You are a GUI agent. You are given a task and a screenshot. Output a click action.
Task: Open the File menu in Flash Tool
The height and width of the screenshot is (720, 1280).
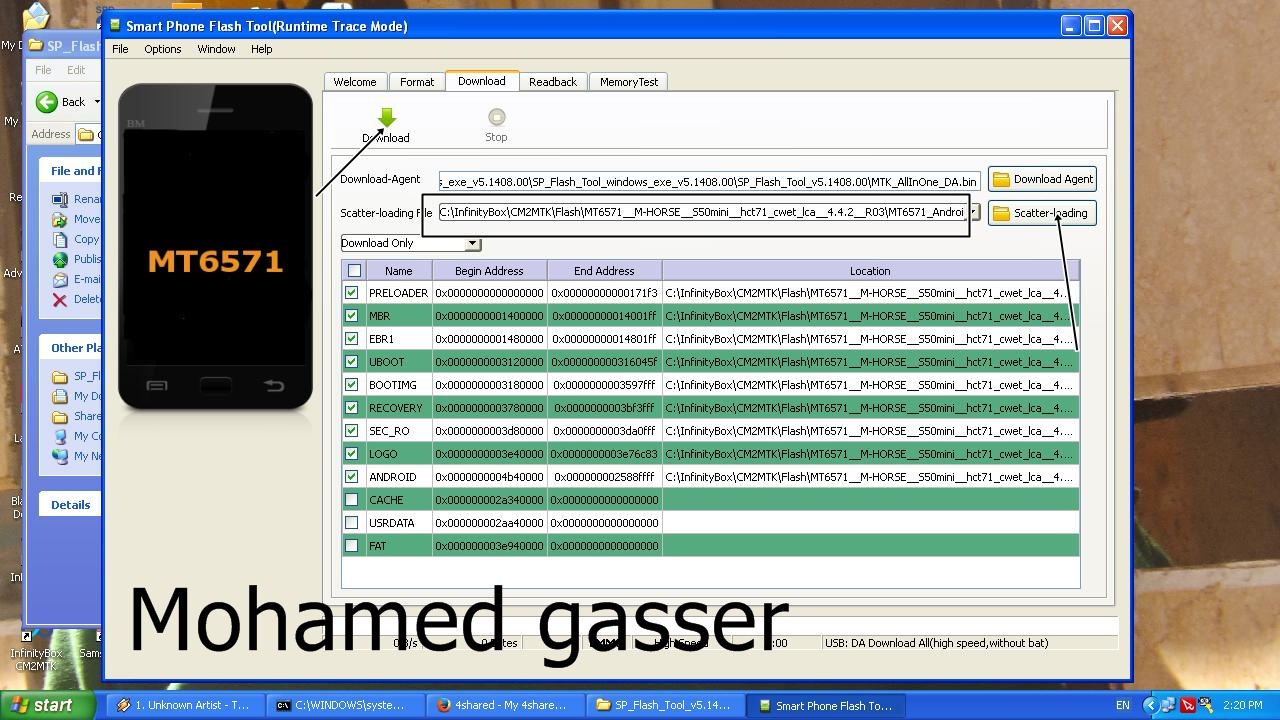pyautogui.click(x=120, y=49)
